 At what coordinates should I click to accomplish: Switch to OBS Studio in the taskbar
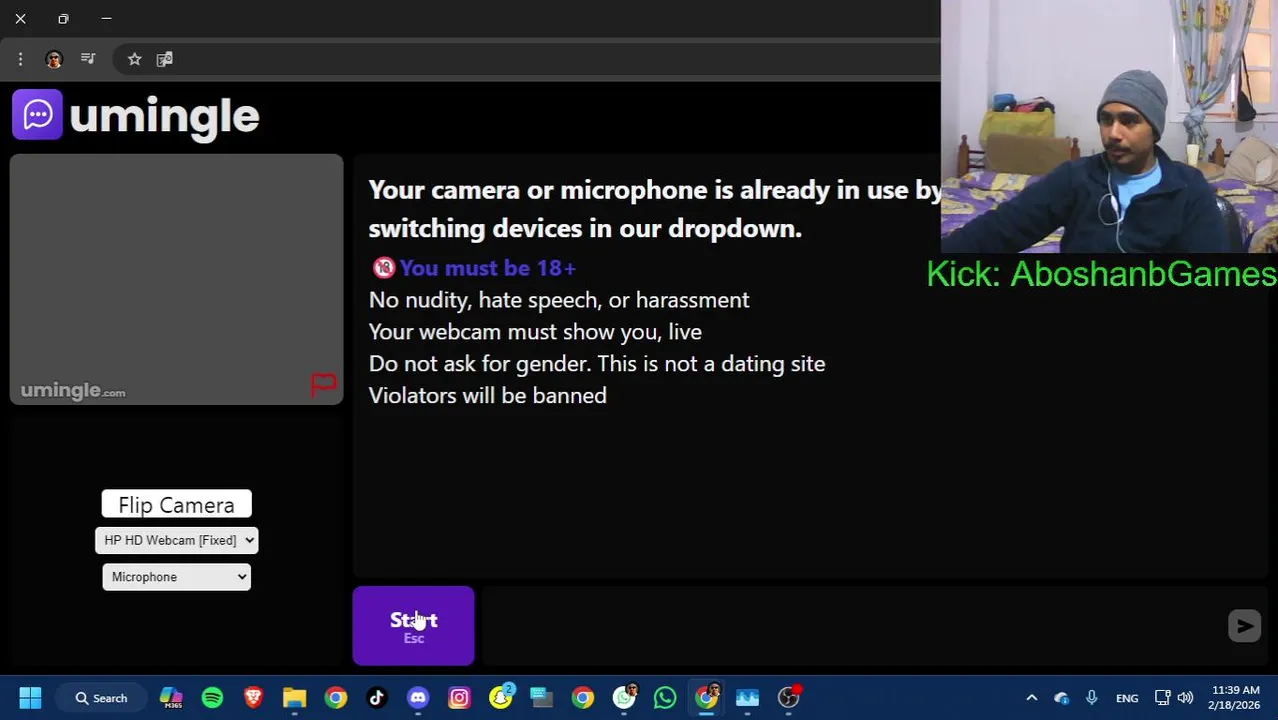tap(789, 698)
